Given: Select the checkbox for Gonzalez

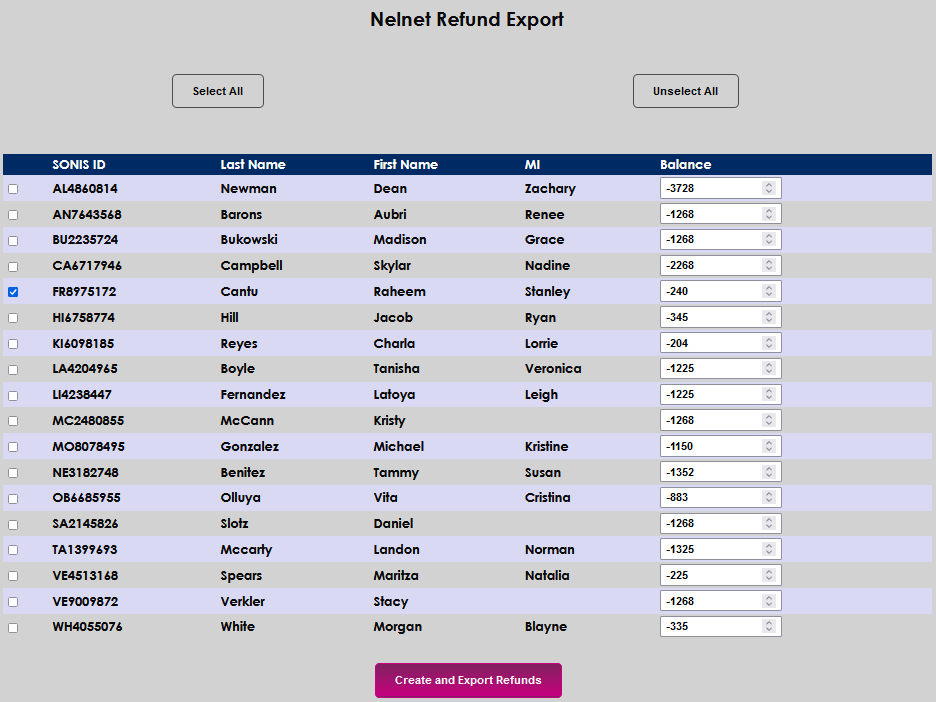Looking at the screenshot, I should 13,446.
